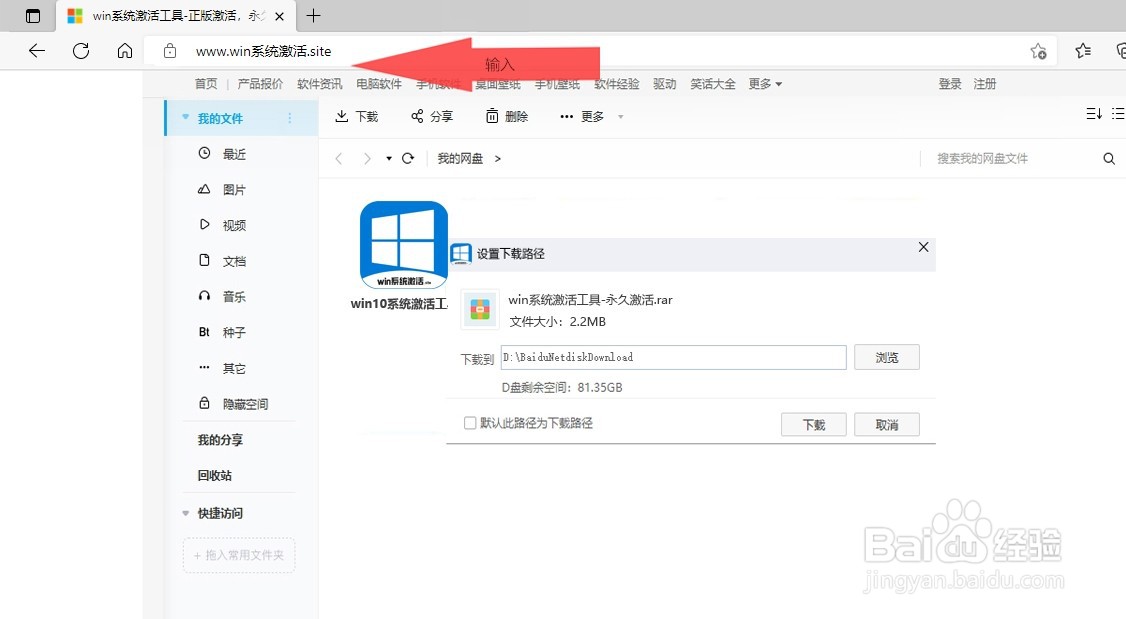Click the 登录 link
This screenshot has height=619, width=1126.
pyautogui.click(x=950, y=84)
